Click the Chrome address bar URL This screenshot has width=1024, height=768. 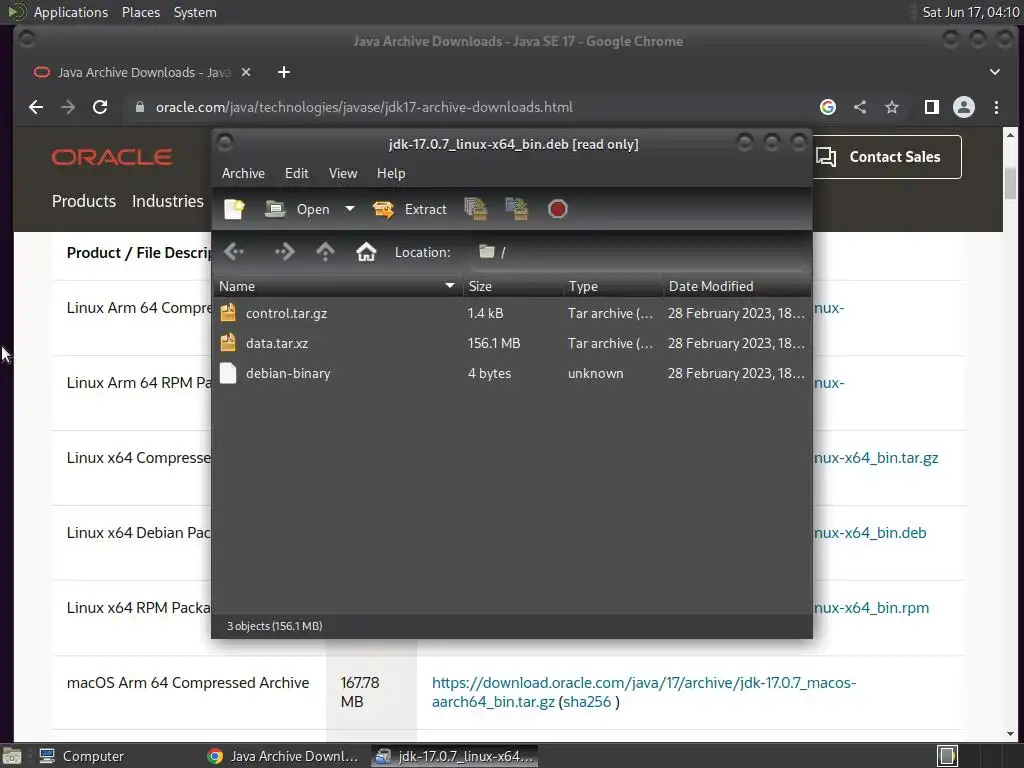pos(364,107)
